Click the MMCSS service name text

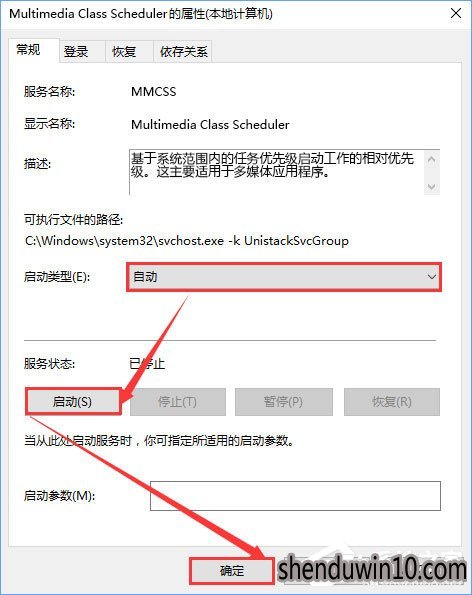(154, 92)
